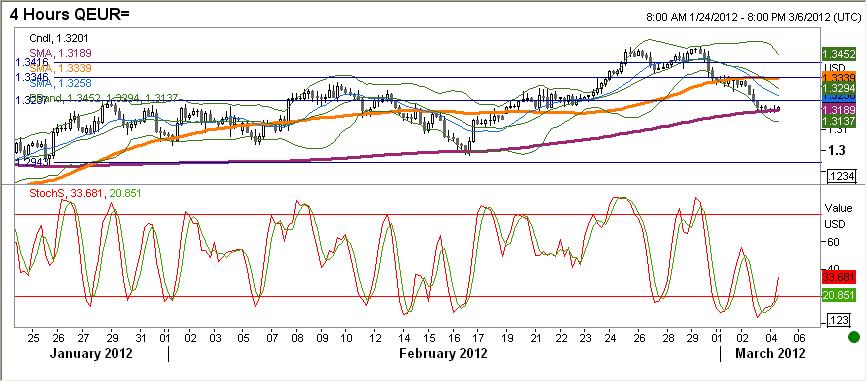This screenshot has height=382, width=867.
Task: Click the 1.3416 horizontal line label
Action: pyautogui.click(x=32, y=62)
